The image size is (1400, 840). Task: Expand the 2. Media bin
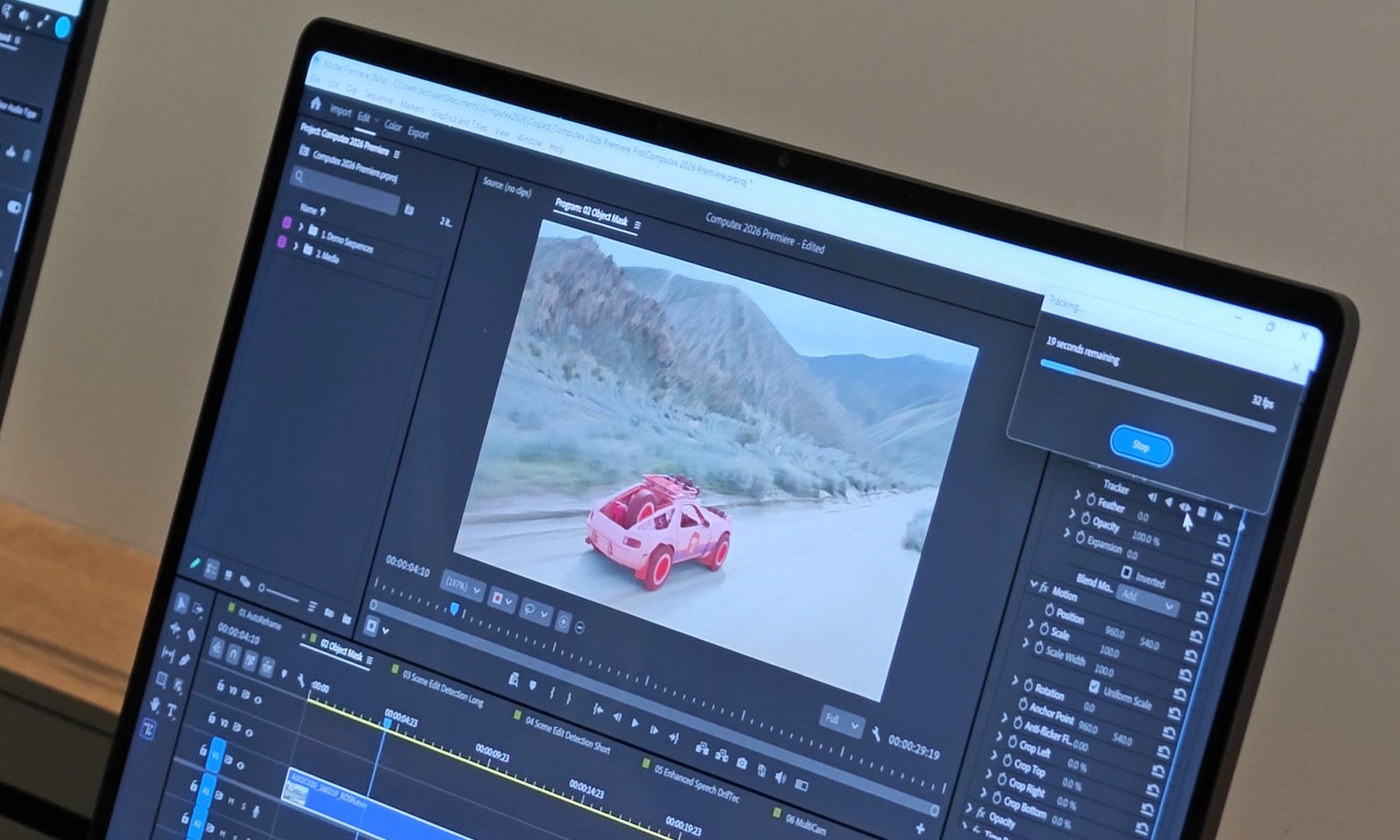pyautogui.click(x=296, y=247)
